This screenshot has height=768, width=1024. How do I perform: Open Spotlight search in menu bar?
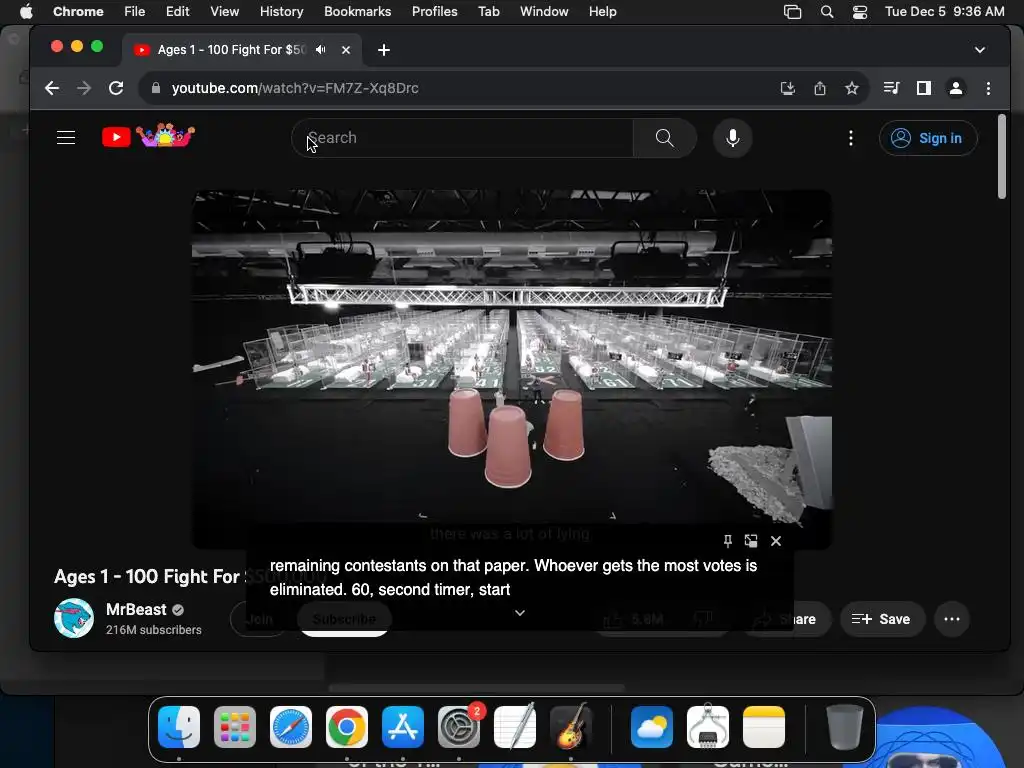[x=827, y=12]
